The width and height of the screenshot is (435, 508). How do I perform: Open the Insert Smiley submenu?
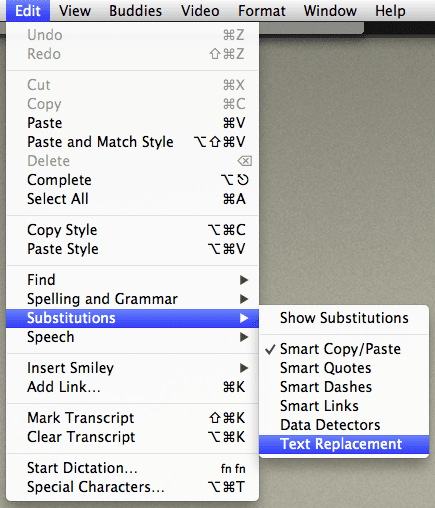pyautogui.click(x=132, y=368)
